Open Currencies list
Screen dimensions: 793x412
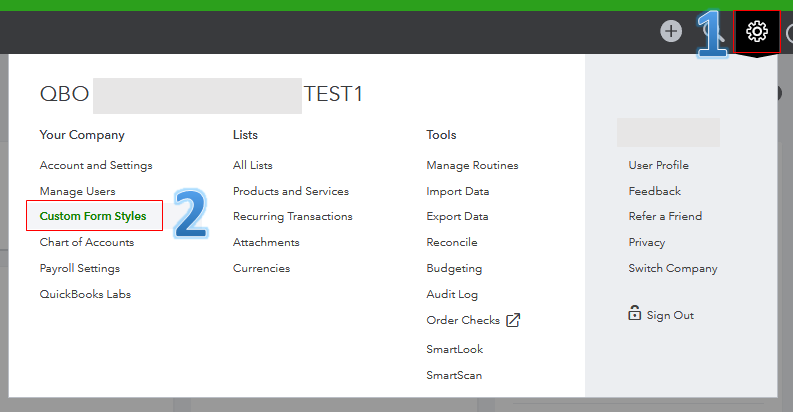pyautogui.click(x=261, y=268)
